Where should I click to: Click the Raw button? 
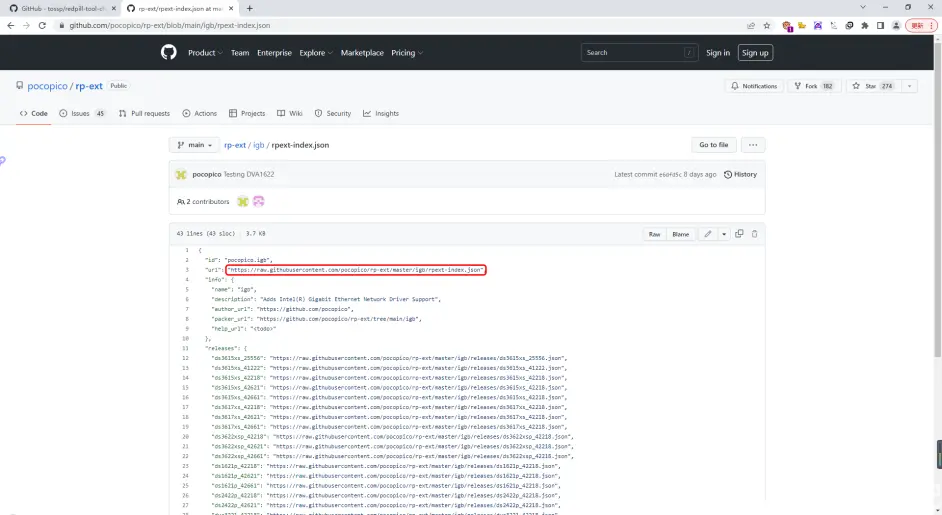(x=654, y=234)
